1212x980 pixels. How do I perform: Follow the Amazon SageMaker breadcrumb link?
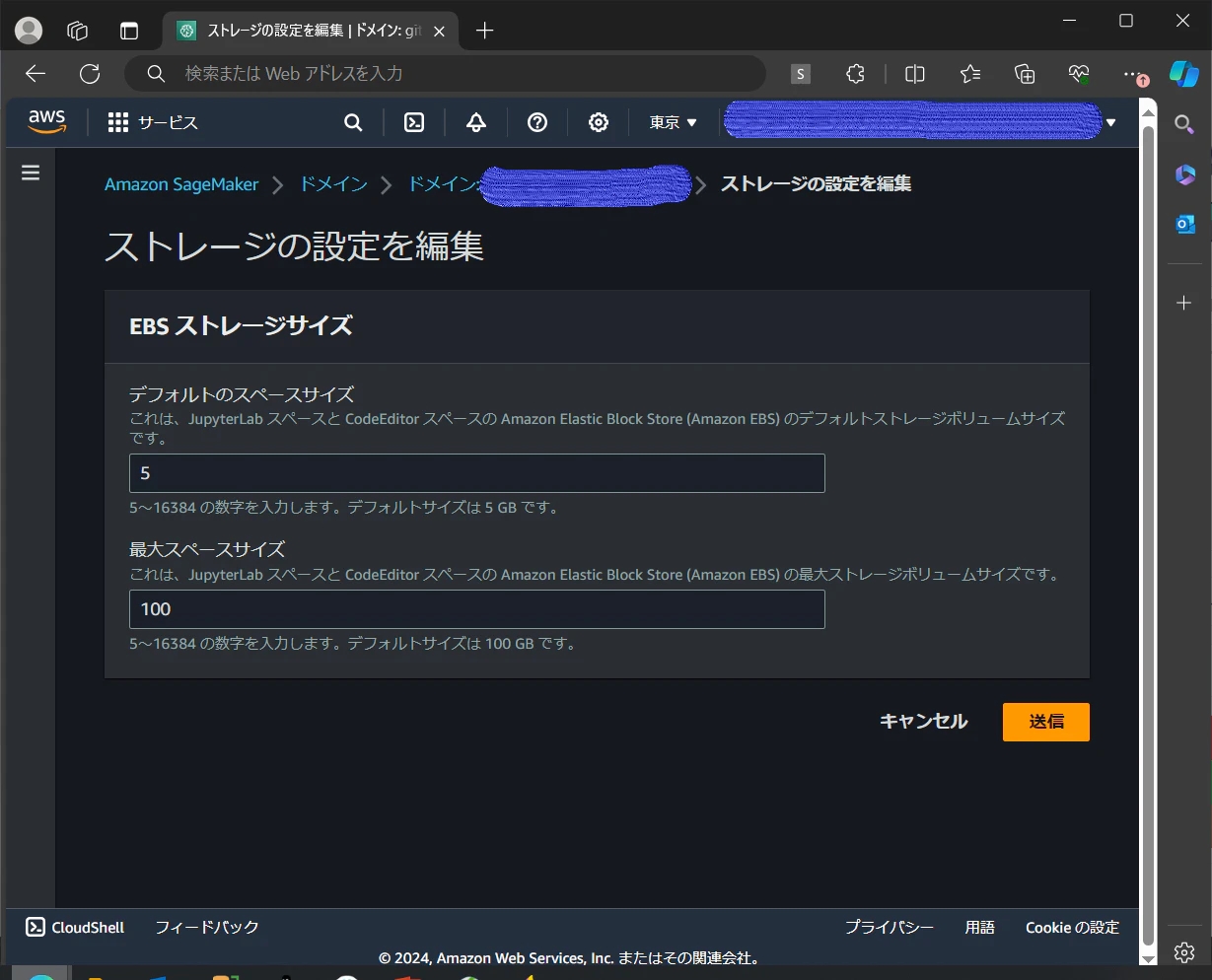pyautogui.click(x=181, y=183)
